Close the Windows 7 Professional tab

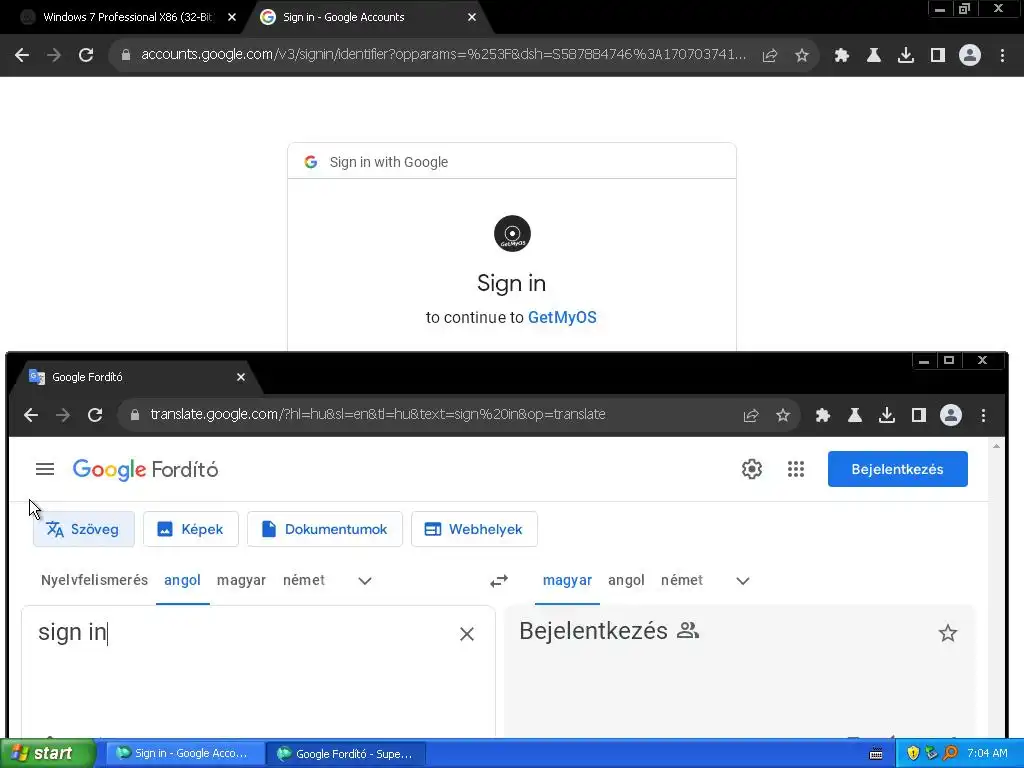pos(232,18)
